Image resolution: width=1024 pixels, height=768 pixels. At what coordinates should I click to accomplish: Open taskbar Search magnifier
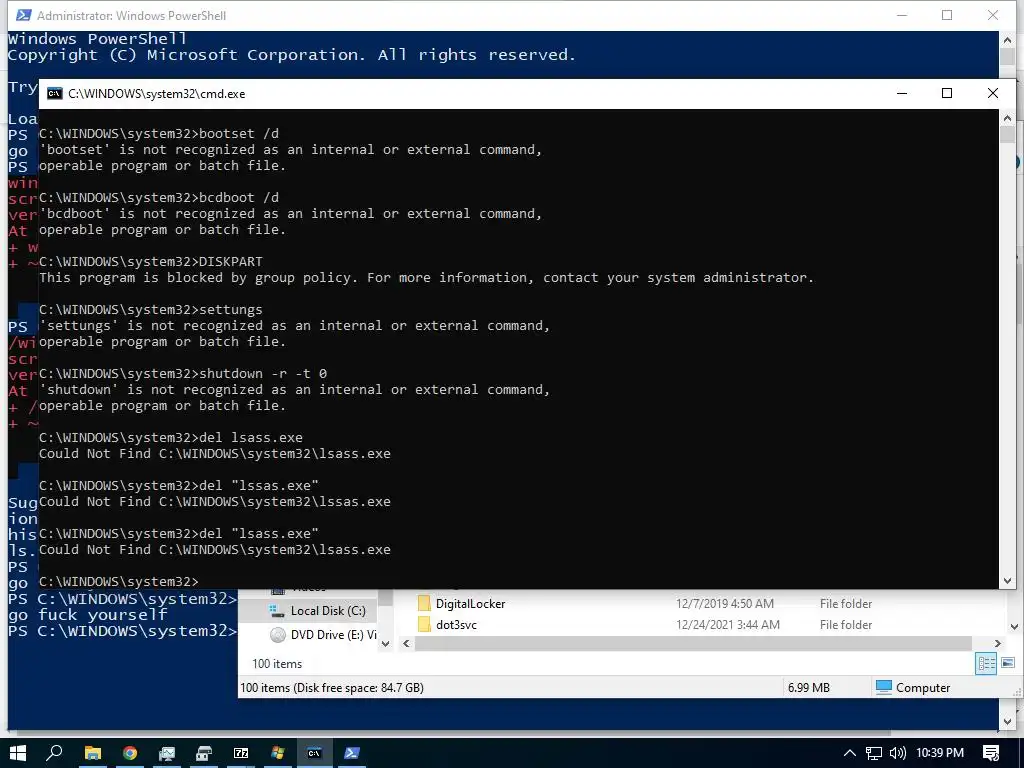pyautogui.click(x=55, y=753)
